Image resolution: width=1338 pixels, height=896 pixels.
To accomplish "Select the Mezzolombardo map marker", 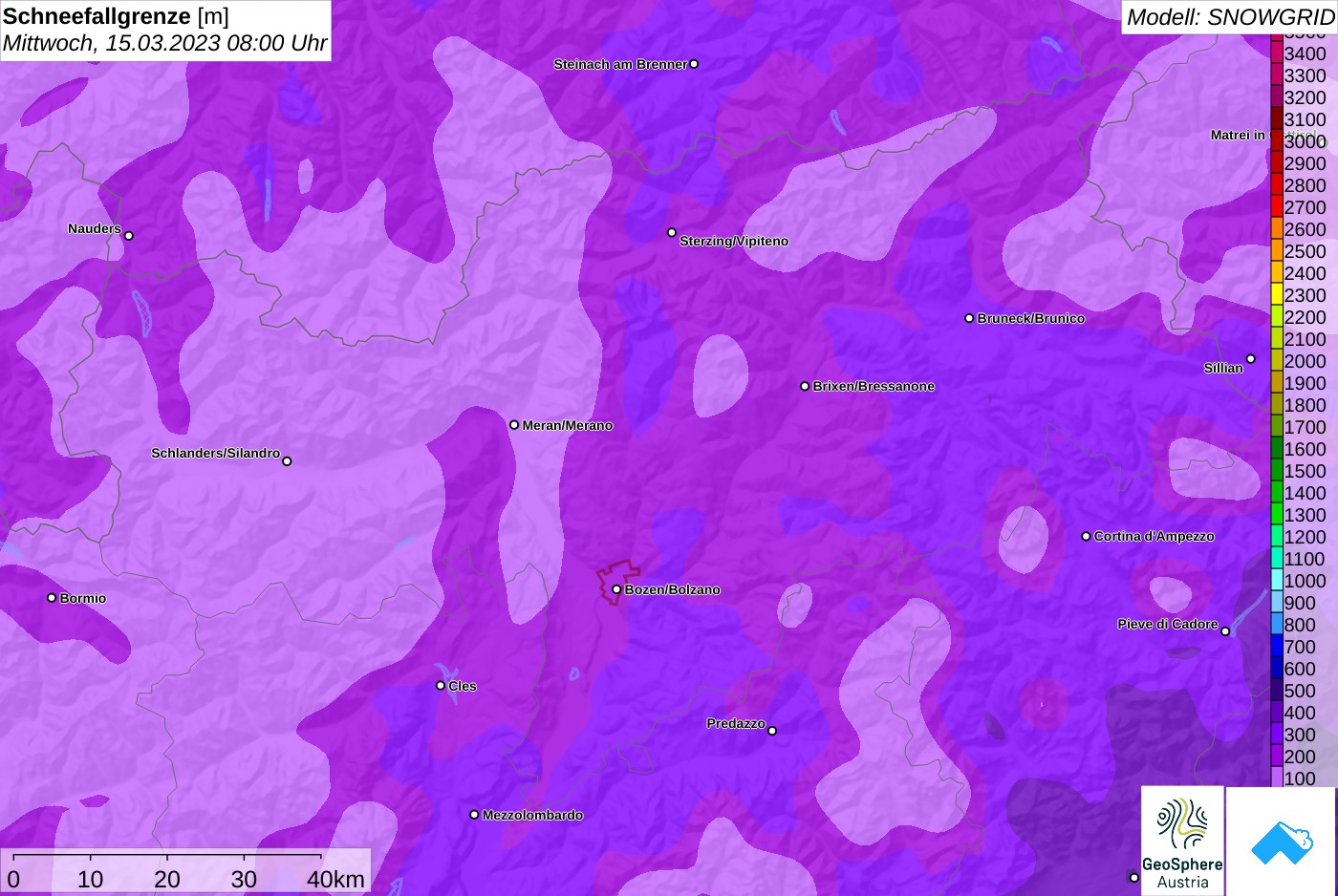I will click(474, 815).
